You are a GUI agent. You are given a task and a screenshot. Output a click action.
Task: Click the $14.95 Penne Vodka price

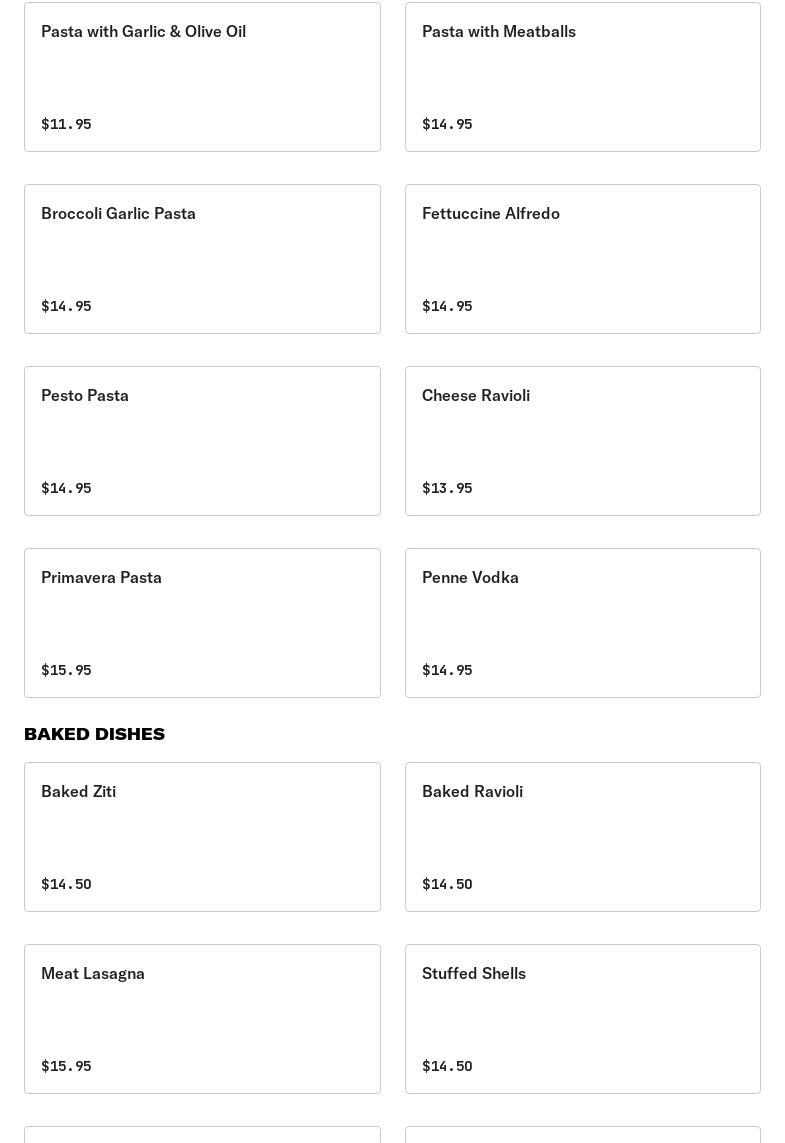pos(447,670)
